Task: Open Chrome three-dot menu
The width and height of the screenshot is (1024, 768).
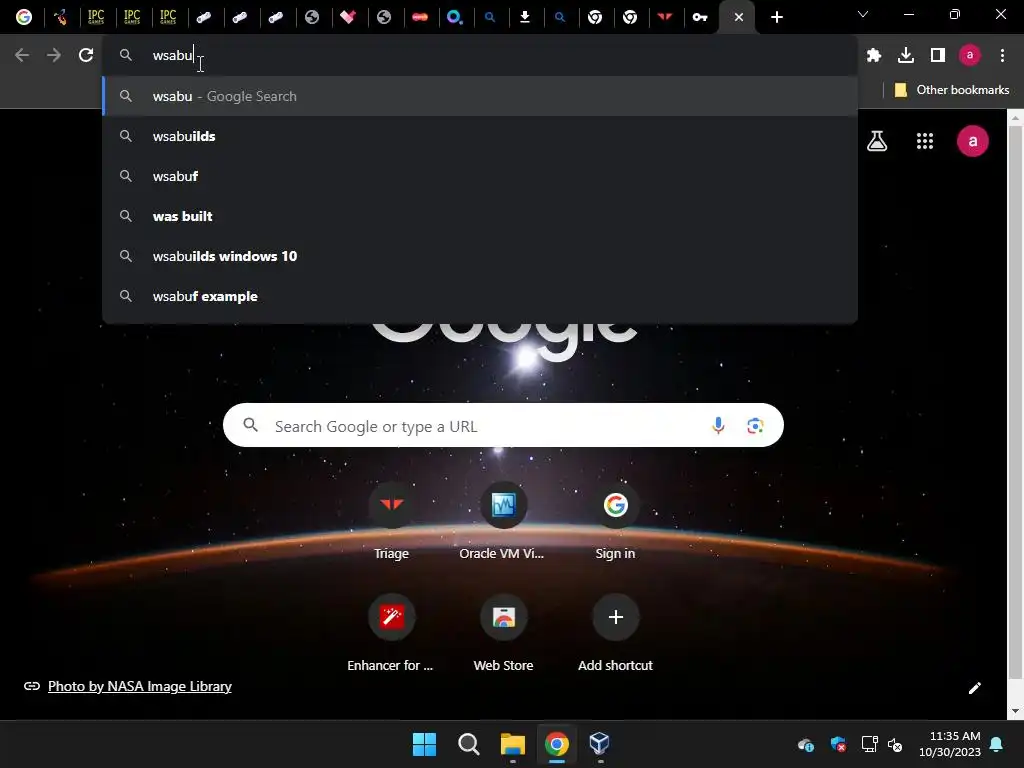Action: coord(1002,56)
